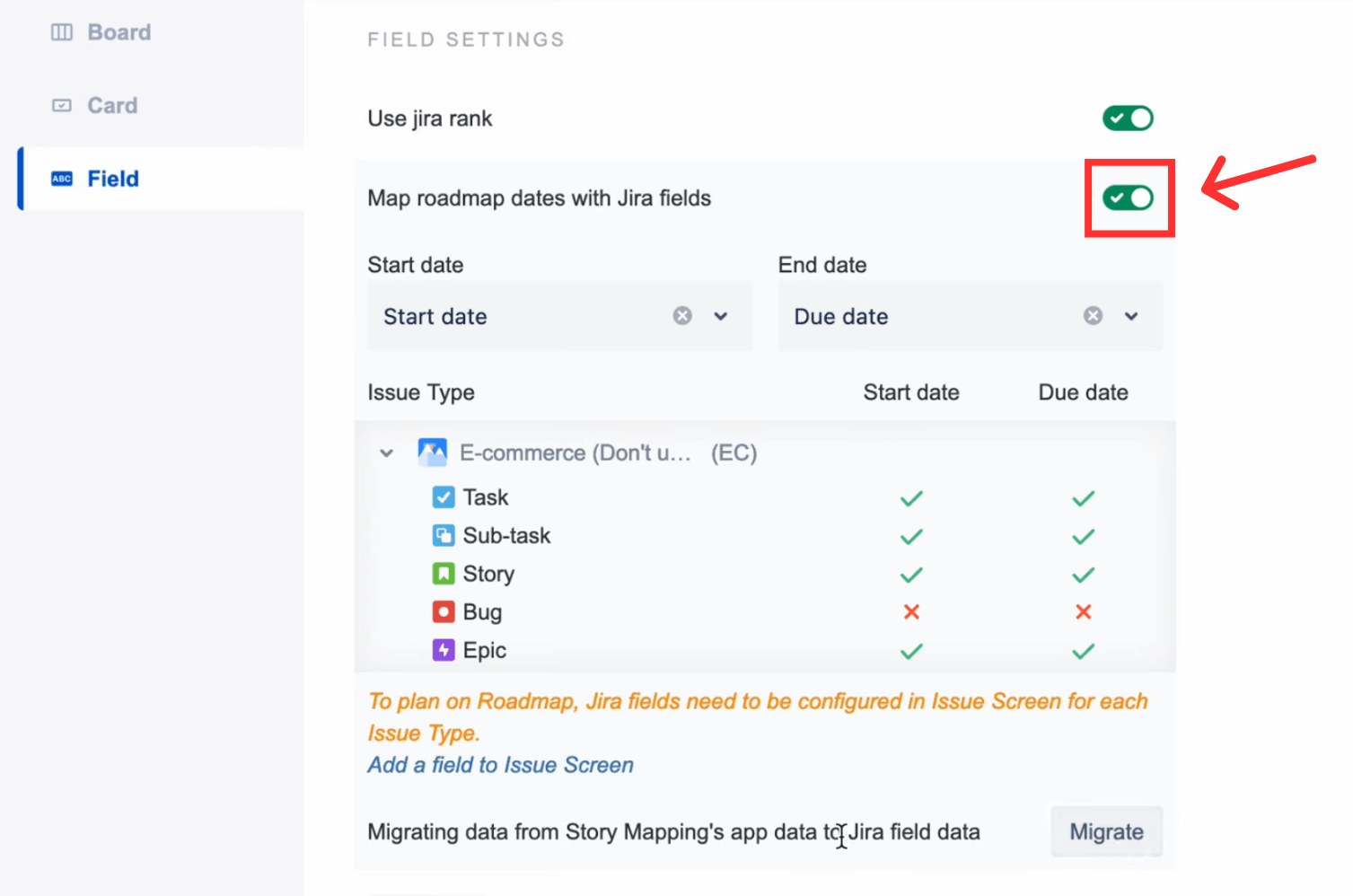Open Add a field to Issue Screen link
Image resolution: width=1353 pixels, height=896 pixels.
[500, 765]
